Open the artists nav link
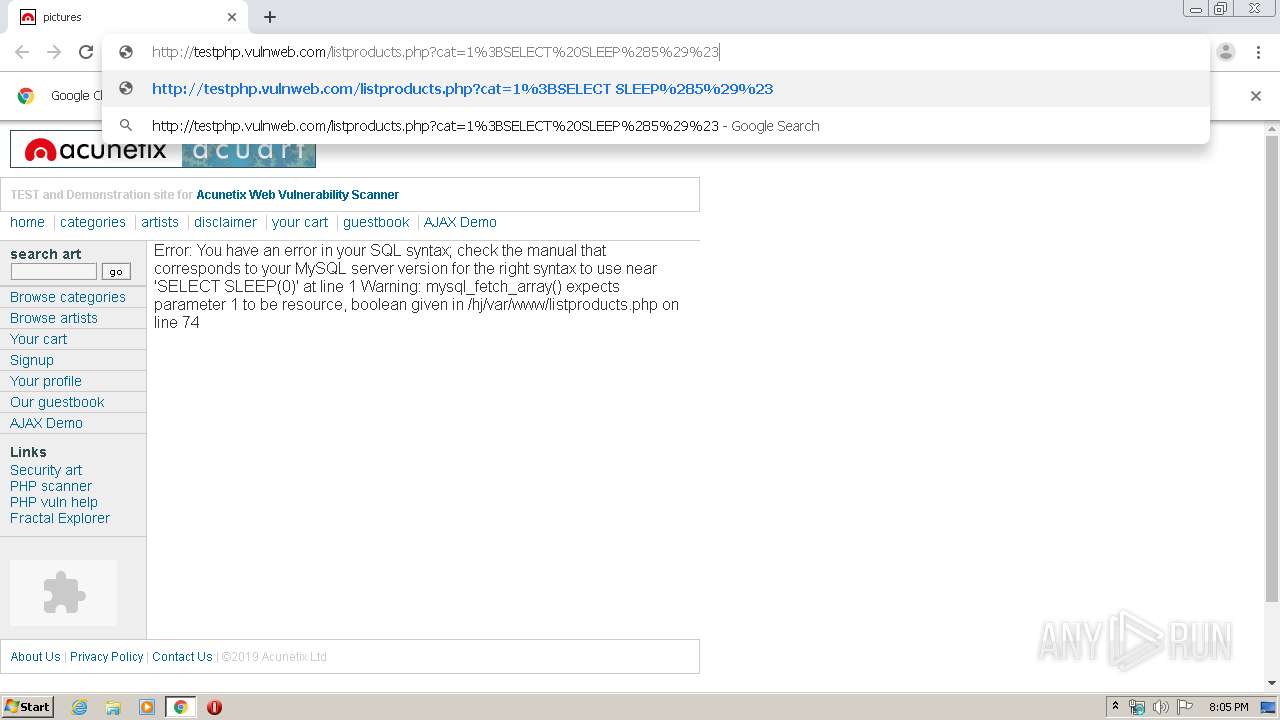Screen dimensions: 1280x720 point(160,222)
